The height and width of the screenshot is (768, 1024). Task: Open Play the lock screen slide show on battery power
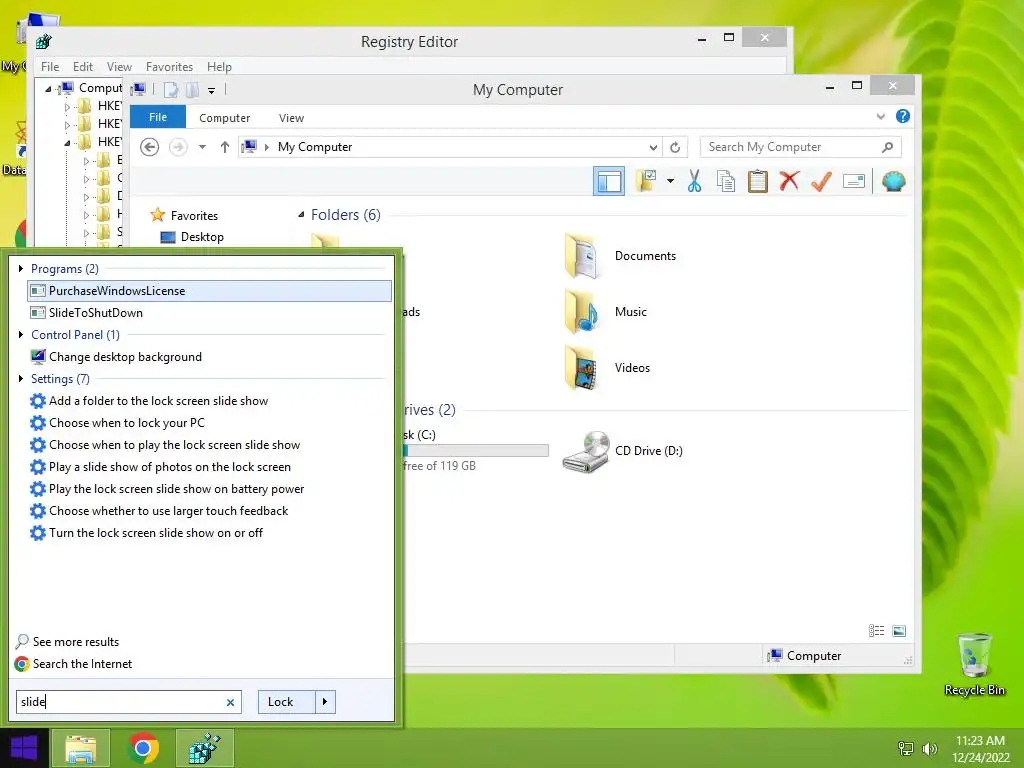210,489
